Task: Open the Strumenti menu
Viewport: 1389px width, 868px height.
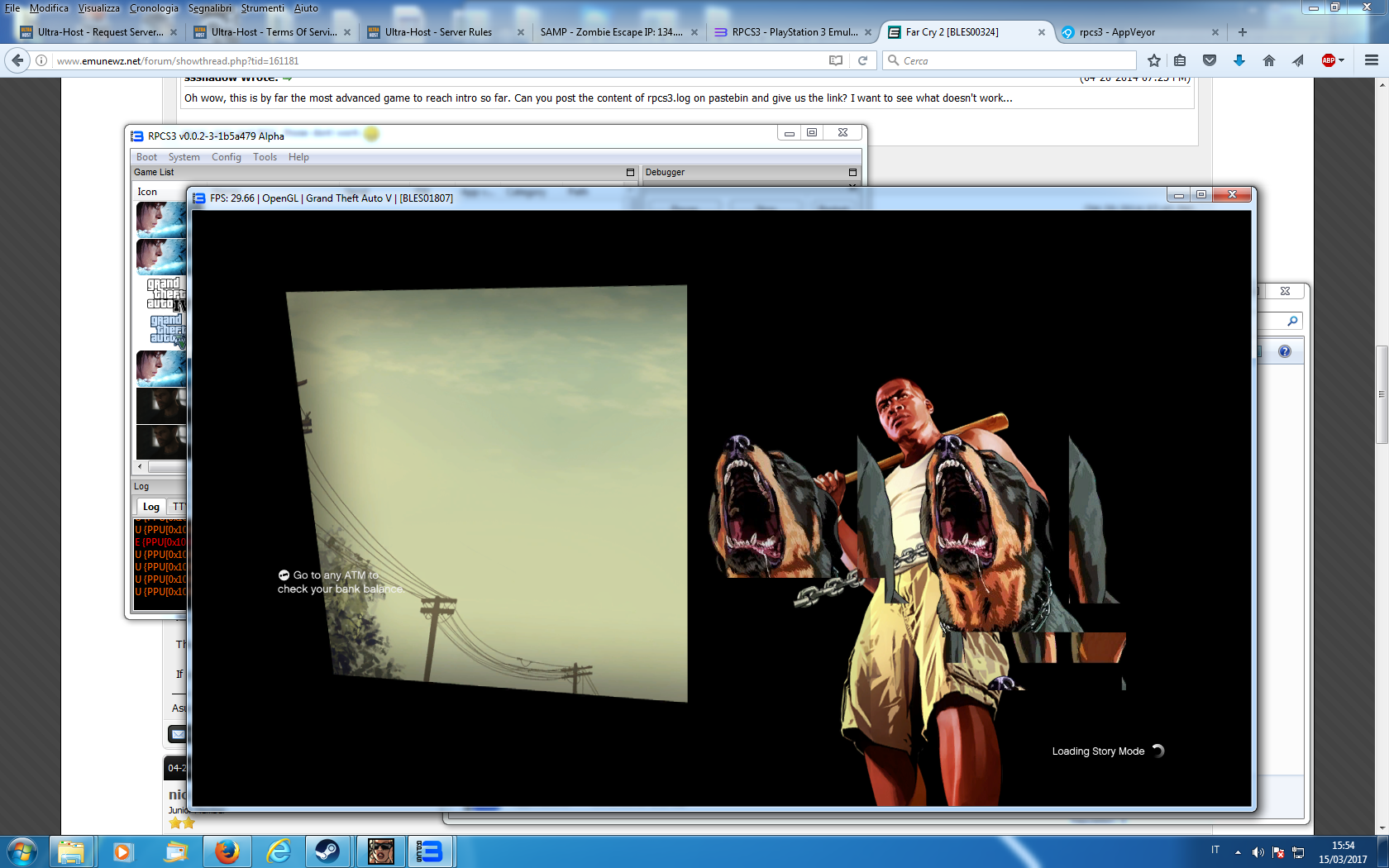Action: (x=262, y=8)
